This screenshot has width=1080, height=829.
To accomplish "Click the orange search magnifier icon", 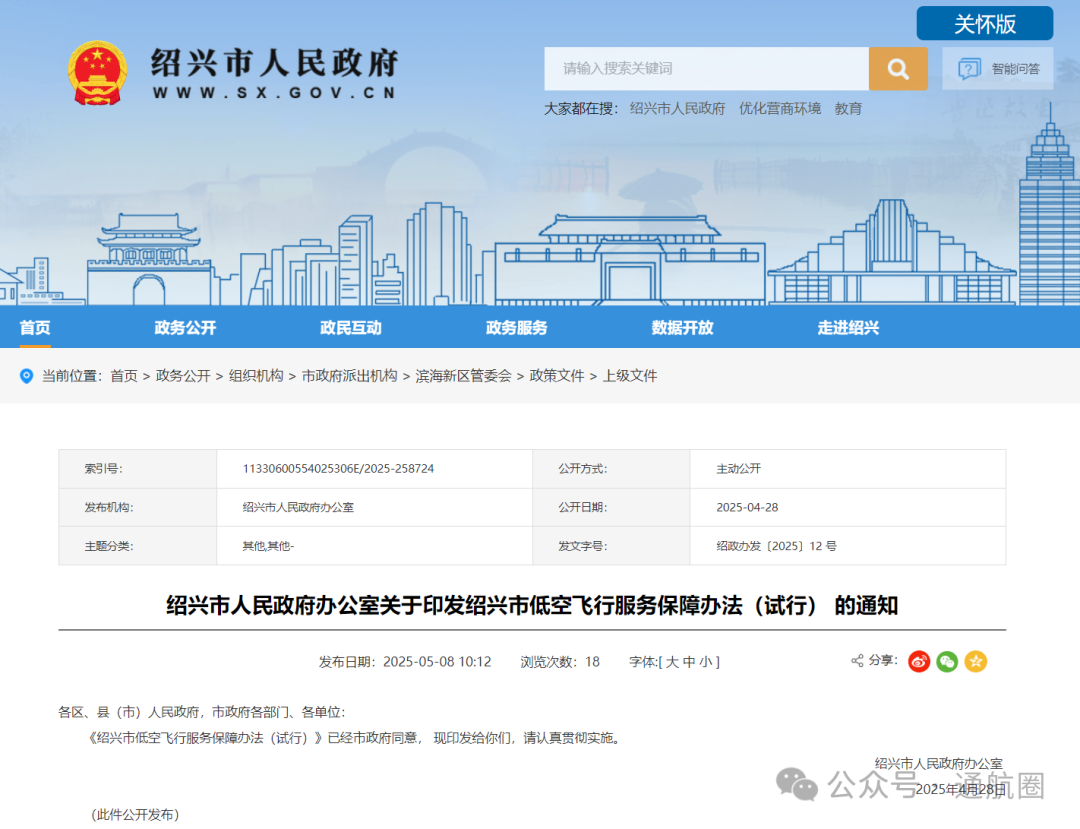I will coord(898,68).
